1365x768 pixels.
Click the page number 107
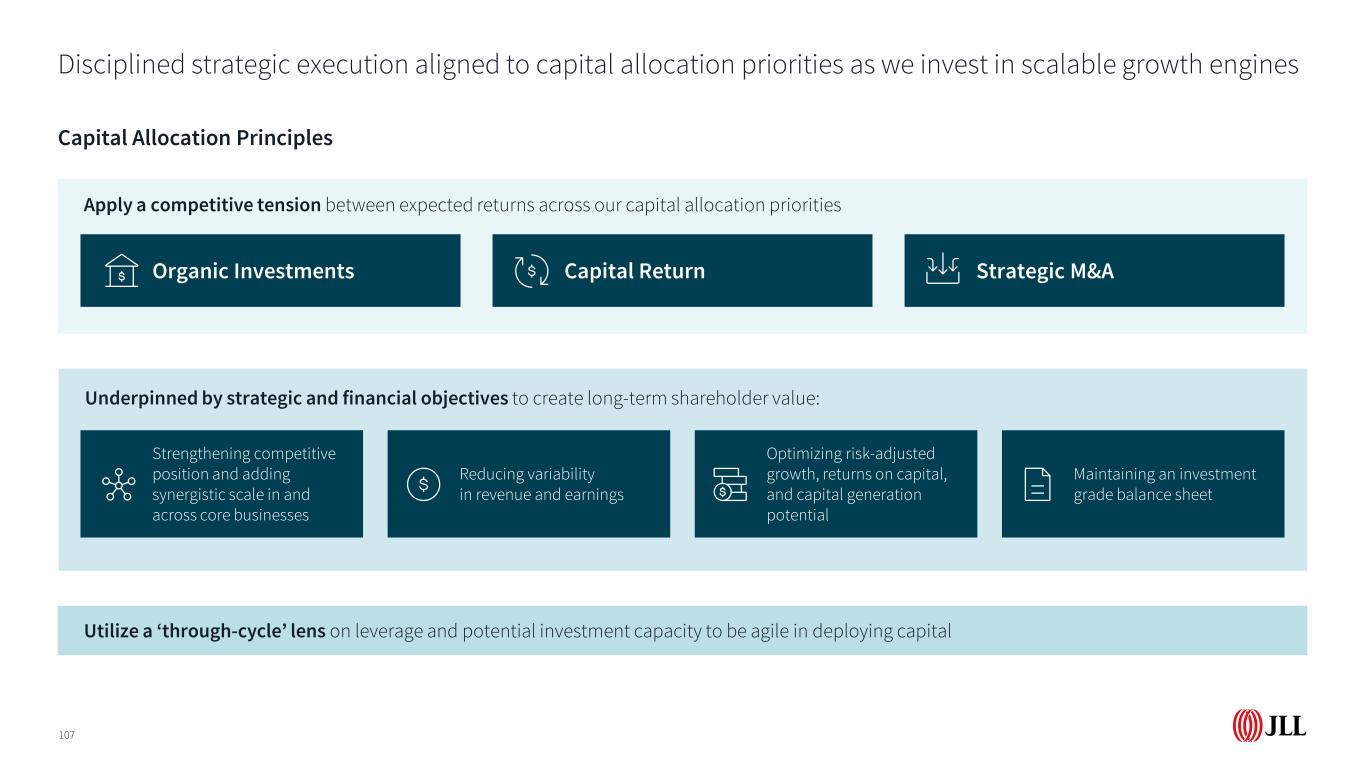[x=66, y=735]
